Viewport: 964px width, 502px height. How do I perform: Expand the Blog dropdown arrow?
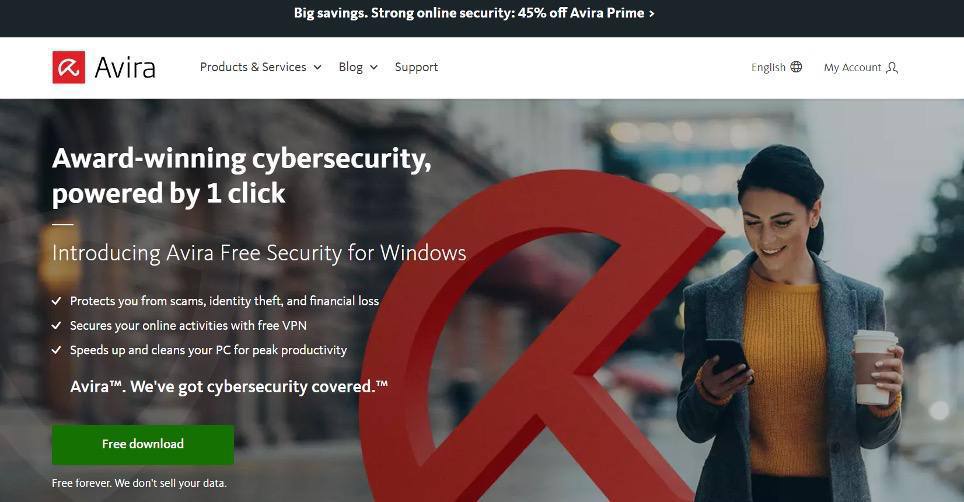click(x=374, y=68)
